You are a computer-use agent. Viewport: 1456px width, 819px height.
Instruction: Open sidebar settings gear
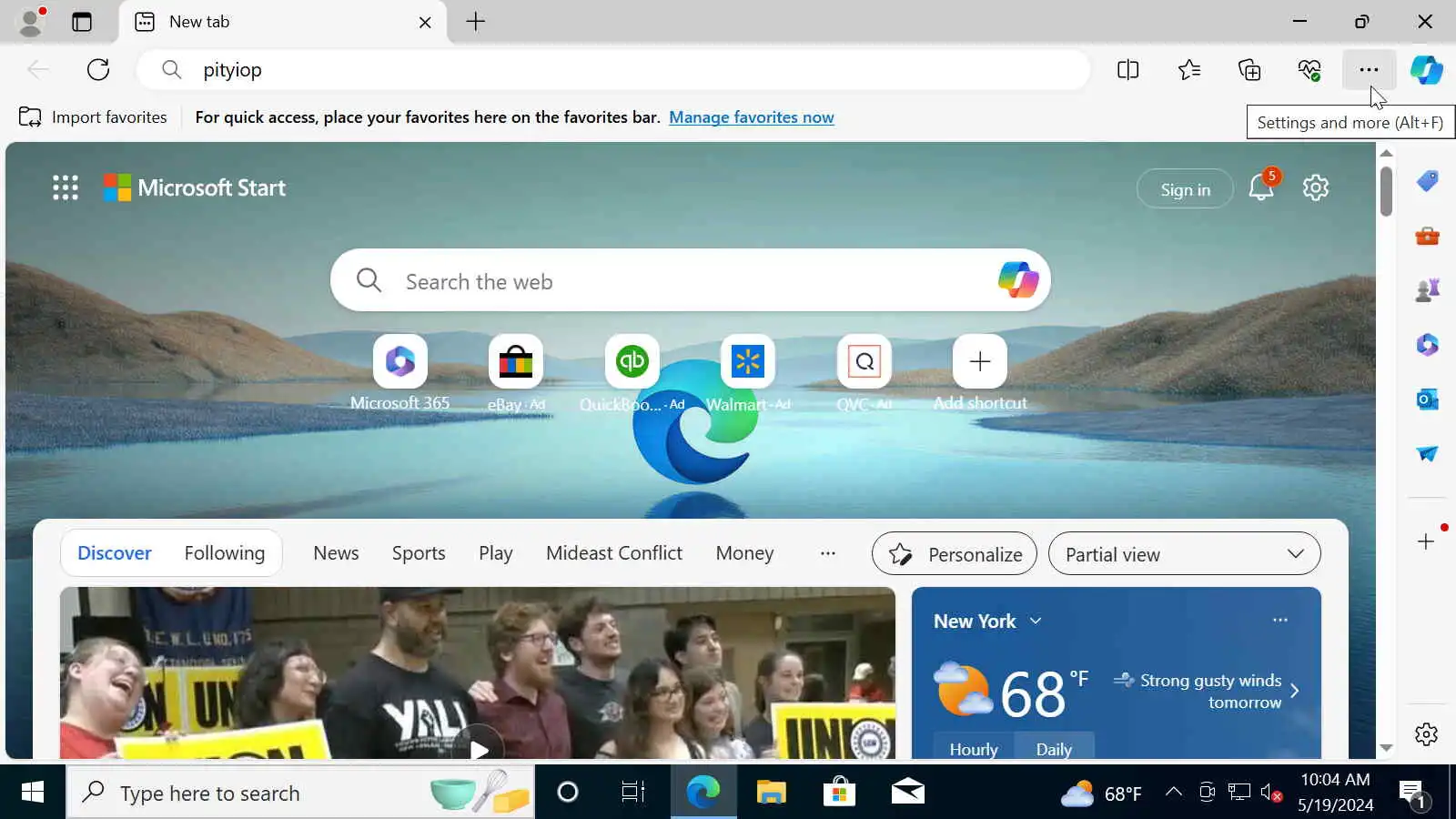(1426, 734)
